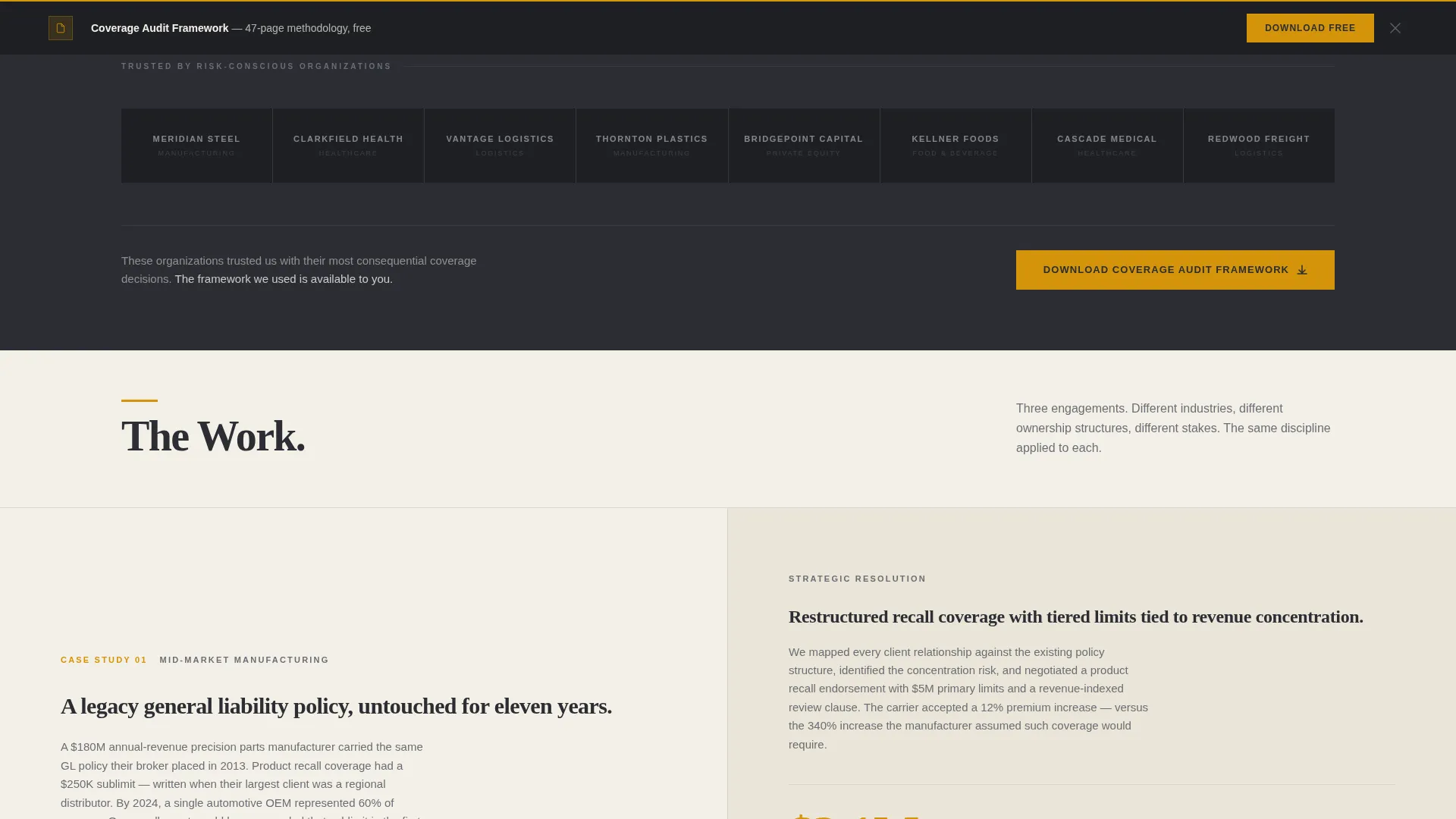Select the Cascade Medical client card
Screen dimensions: 1456x819
coord(1107,146)
